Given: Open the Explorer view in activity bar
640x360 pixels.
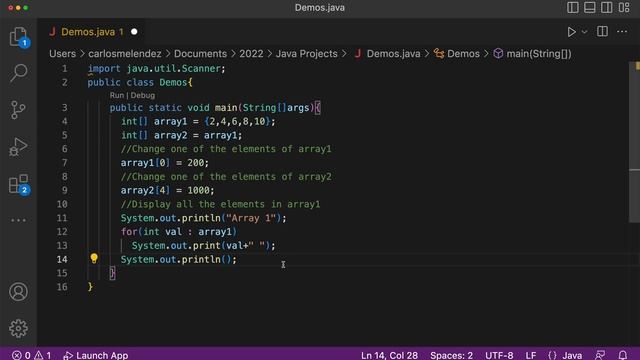Looking at the screenshot, I should tap(18, 37).
